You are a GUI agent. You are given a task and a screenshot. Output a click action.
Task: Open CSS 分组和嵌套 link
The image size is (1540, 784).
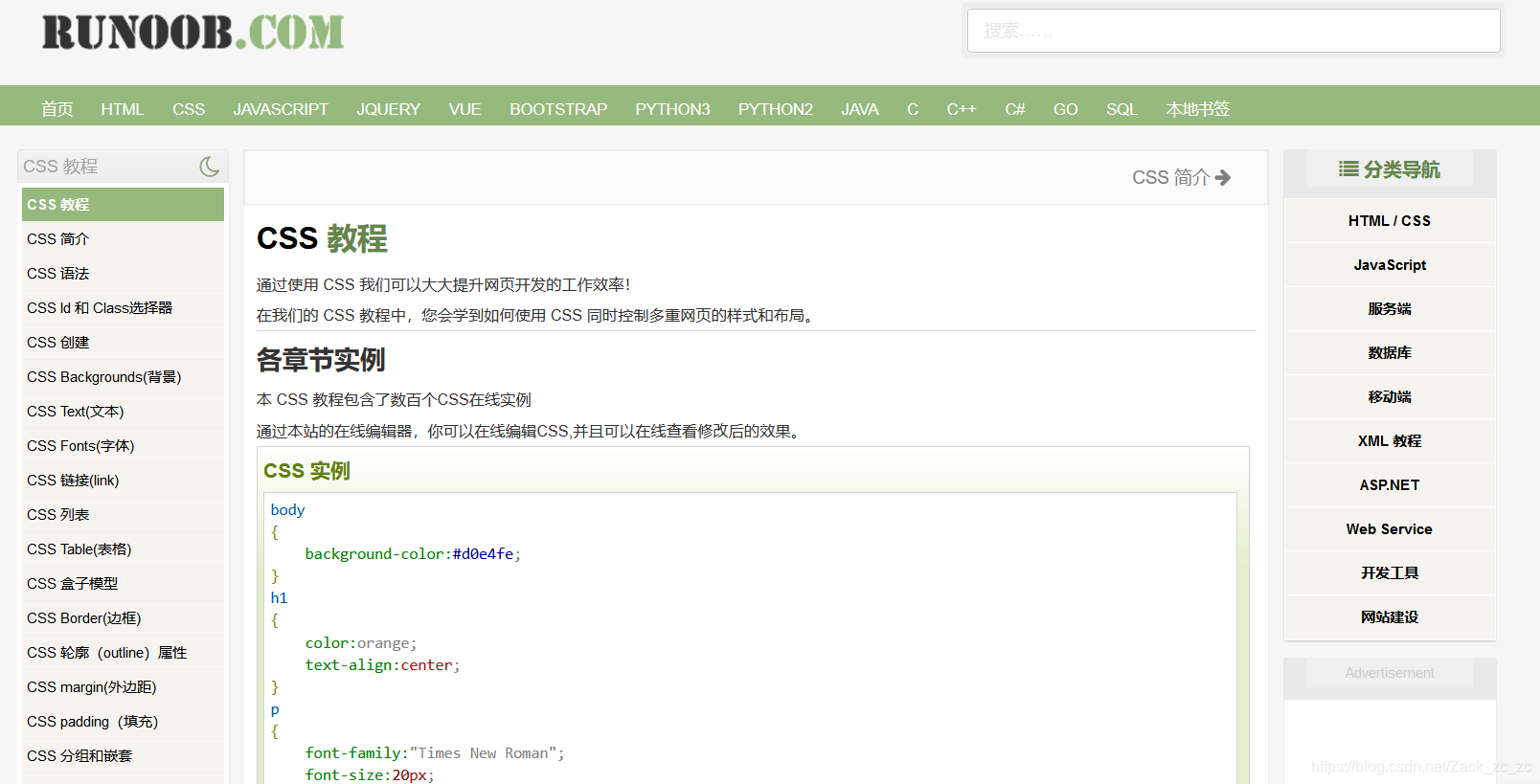tap(123, 756)
